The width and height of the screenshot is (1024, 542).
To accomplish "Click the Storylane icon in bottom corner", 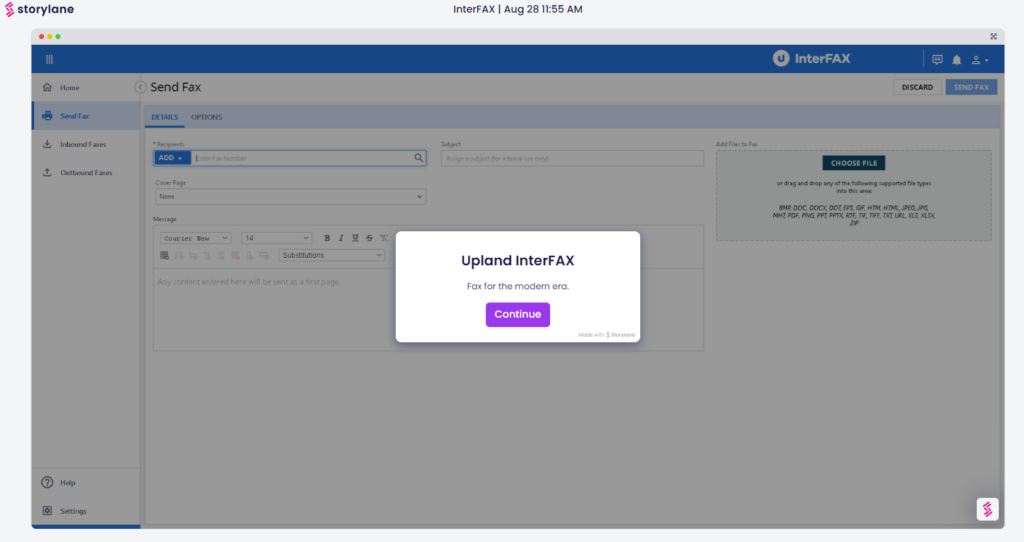I will (987, 509).
